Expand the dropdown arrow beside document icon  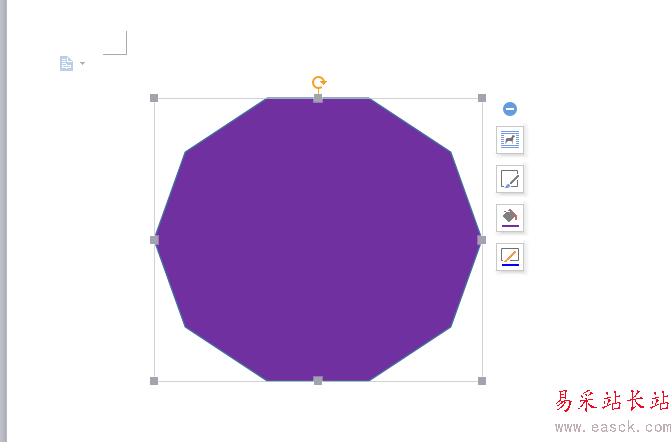(82, 63)
